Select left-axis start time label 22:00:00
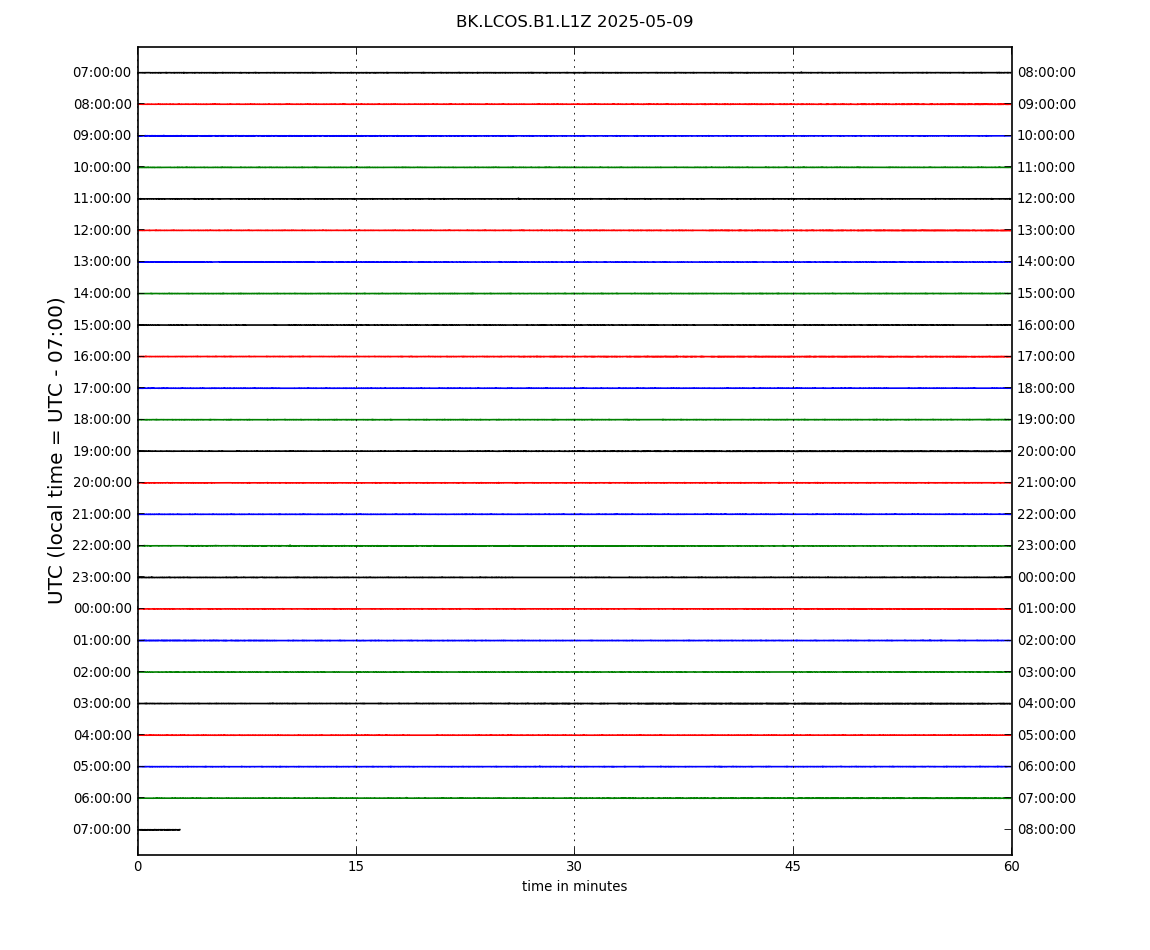This screenshot has width=1150, height=950. tap(102, 546)
